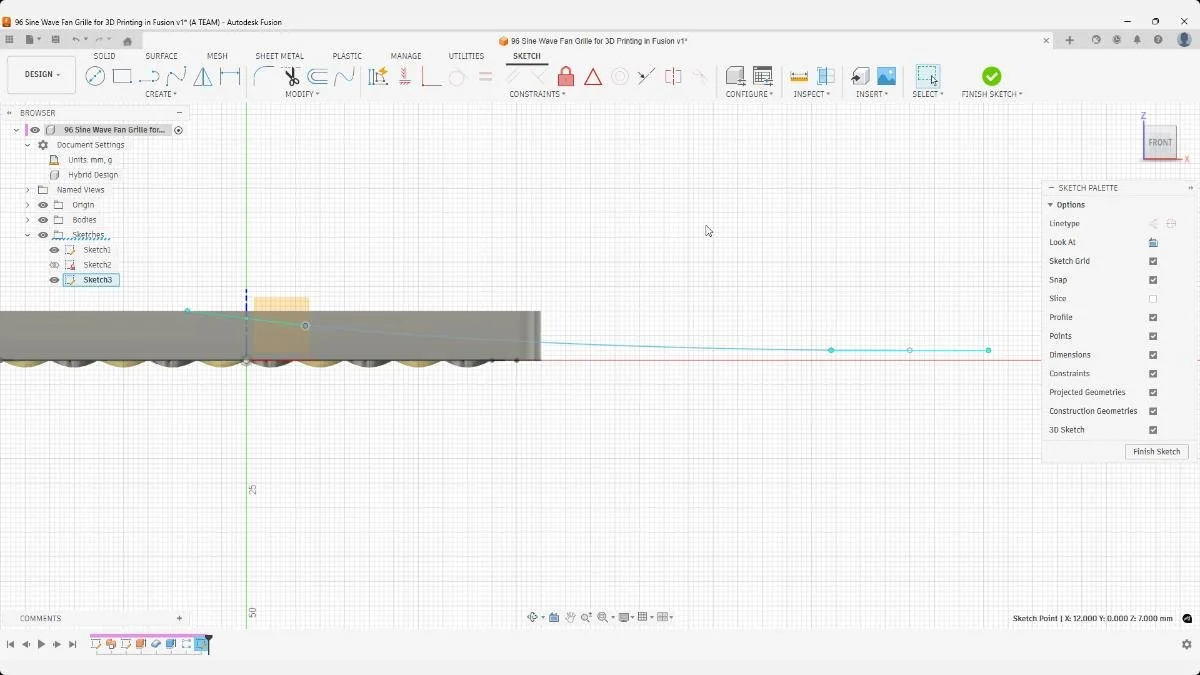Click the Orbit icon in navigation bar
The image size is (1200, 675).
click(x=533, y=617)
